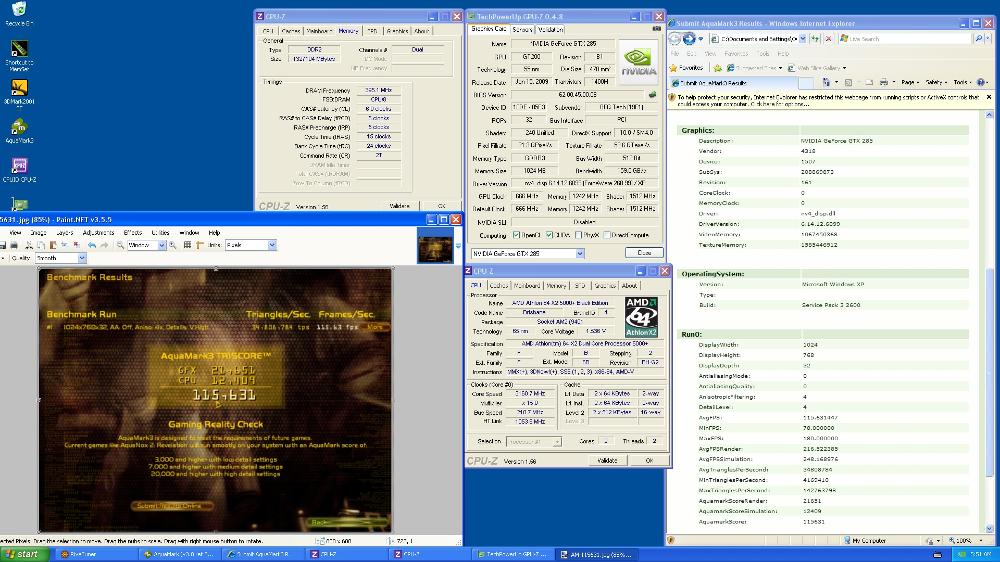Go forward in Internet Explorer

(689, 39)
